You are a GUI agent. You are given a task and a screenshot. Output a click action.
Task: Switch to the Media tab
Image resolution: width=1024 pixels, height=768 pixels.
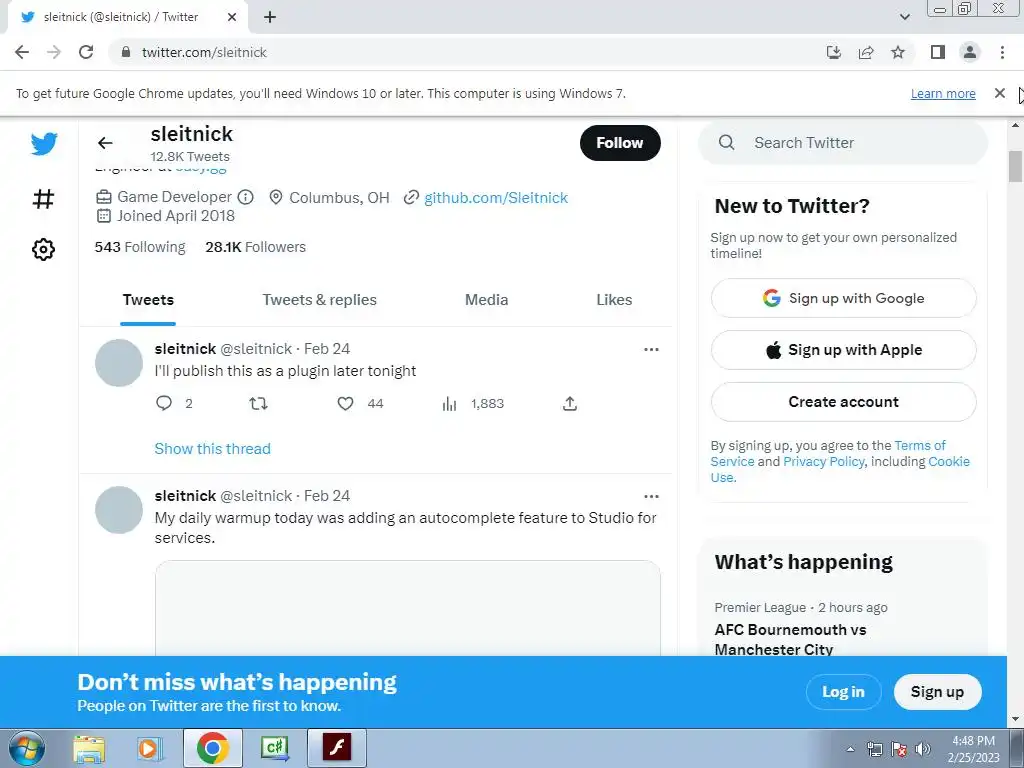[x=487, y=300]
